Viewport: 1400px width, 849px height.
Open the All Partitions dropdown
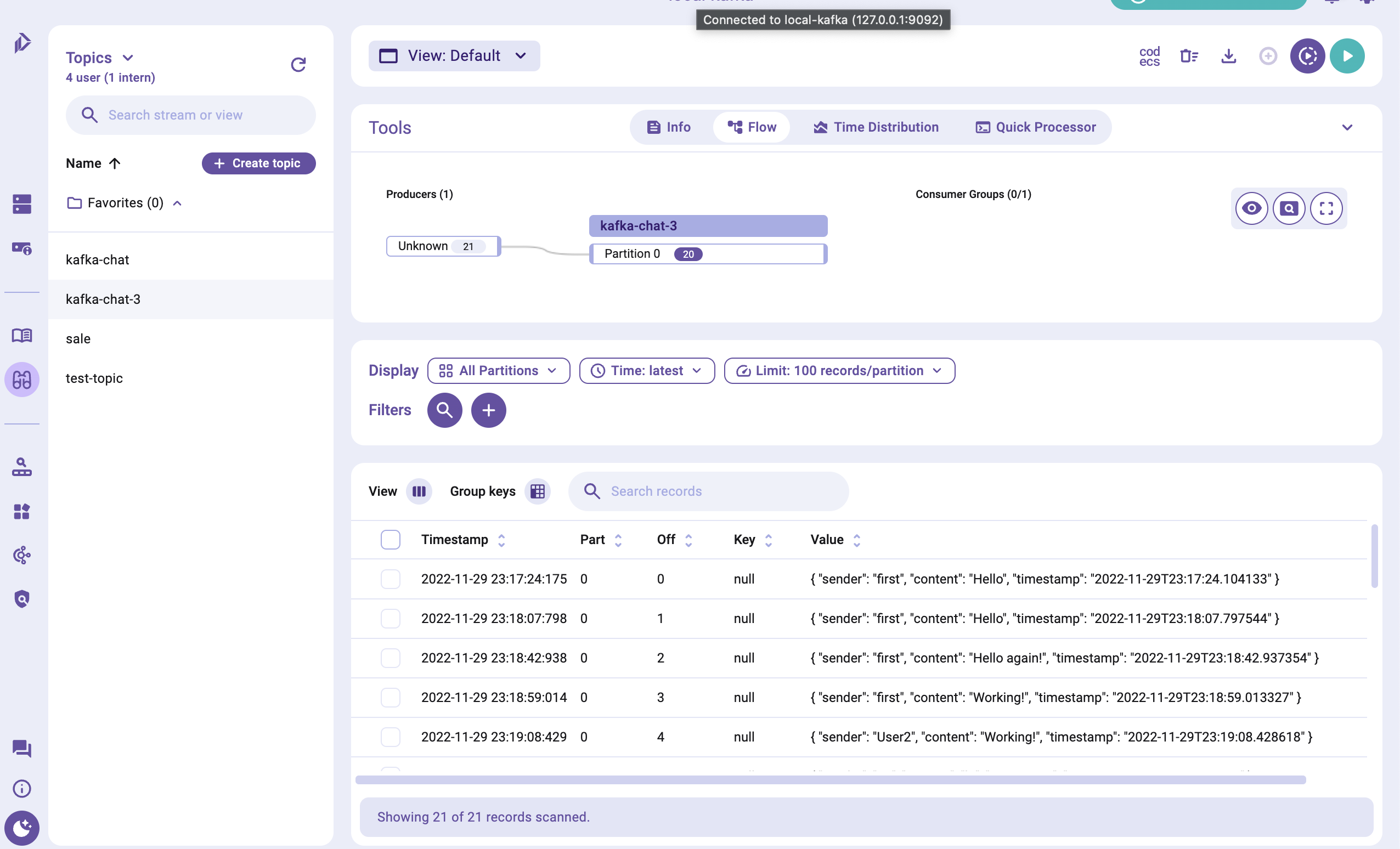498,371
